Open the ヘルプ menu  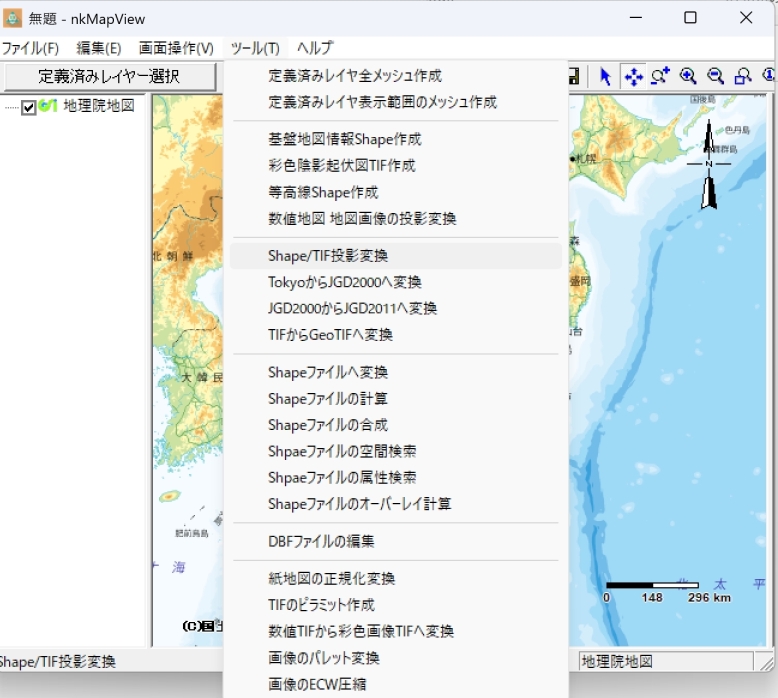[x=315, y=48]
